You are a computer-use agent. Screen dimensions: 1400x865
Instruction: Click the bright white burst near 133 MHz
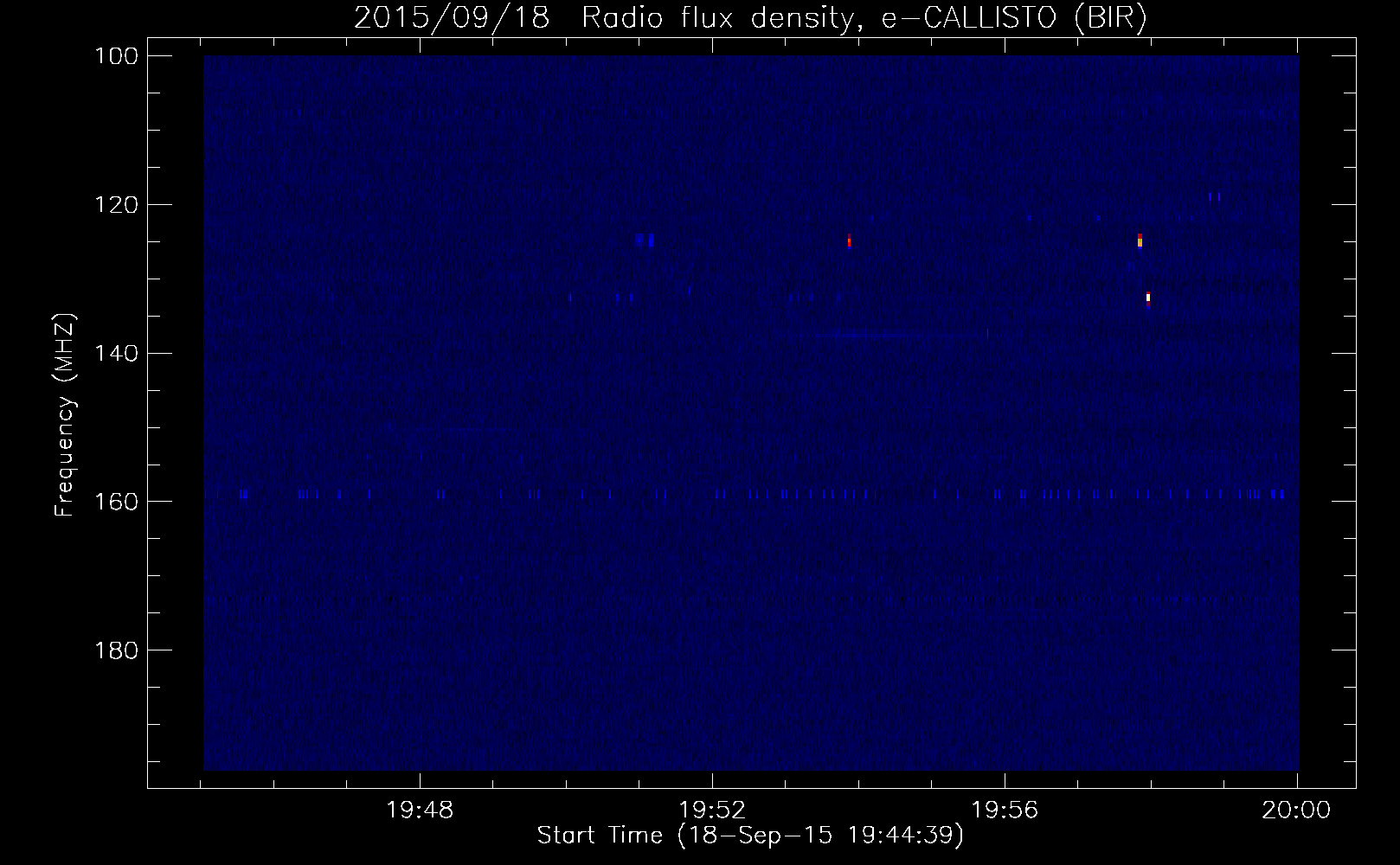(1148, 298)
